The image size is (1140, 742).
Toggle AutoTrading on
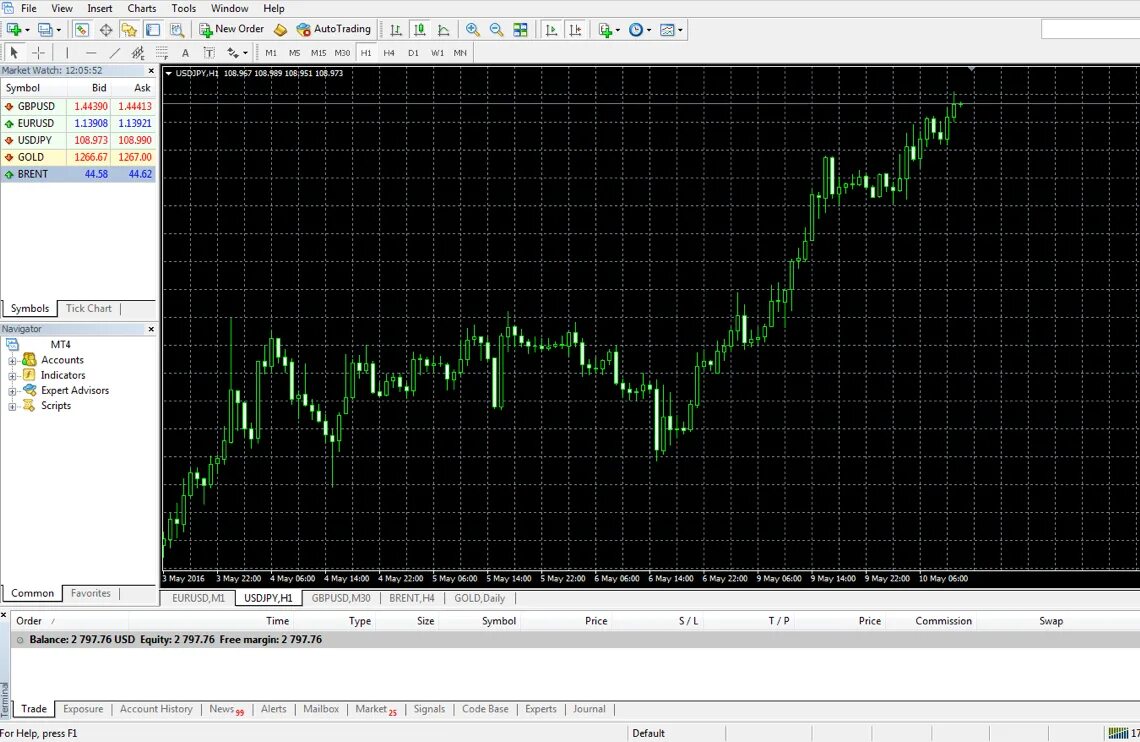click(x=335, y=29)
